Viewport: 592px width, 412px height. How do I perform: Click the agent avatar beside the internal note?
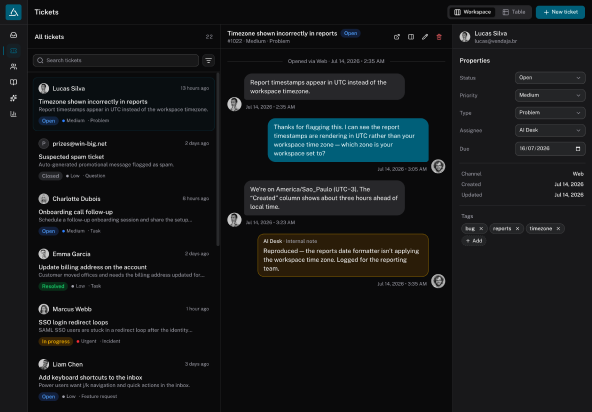[x=438, y=281]
